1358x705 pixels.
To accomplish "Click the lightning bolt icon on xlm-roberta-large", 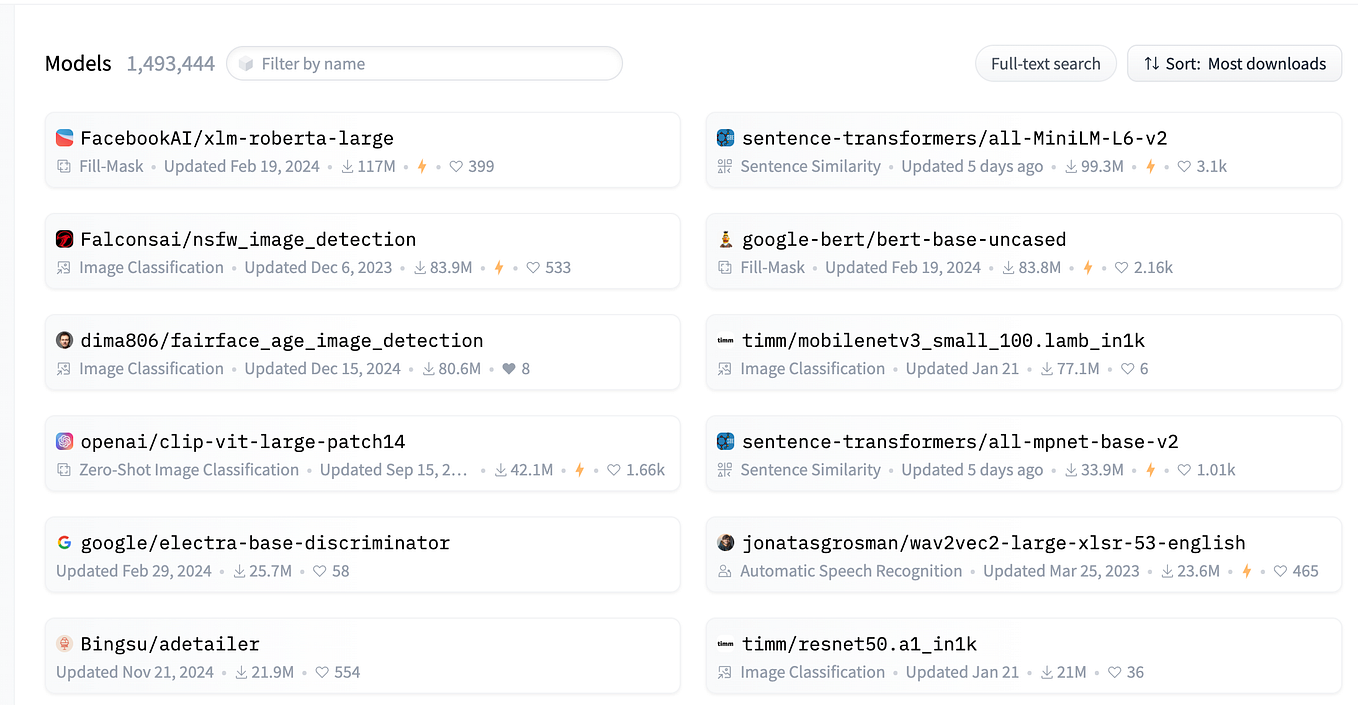I will click(x=422, y=166).
